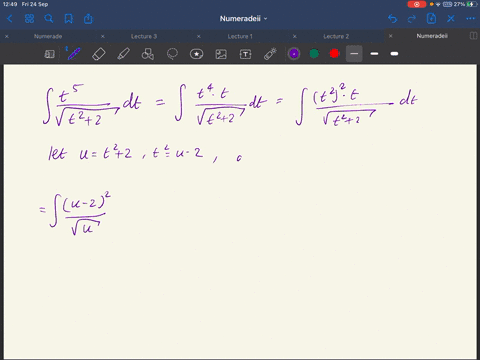The width and height of the screenshot is (480, 360).
Task: Close the Numerade tab
Action: click(7, 36)
